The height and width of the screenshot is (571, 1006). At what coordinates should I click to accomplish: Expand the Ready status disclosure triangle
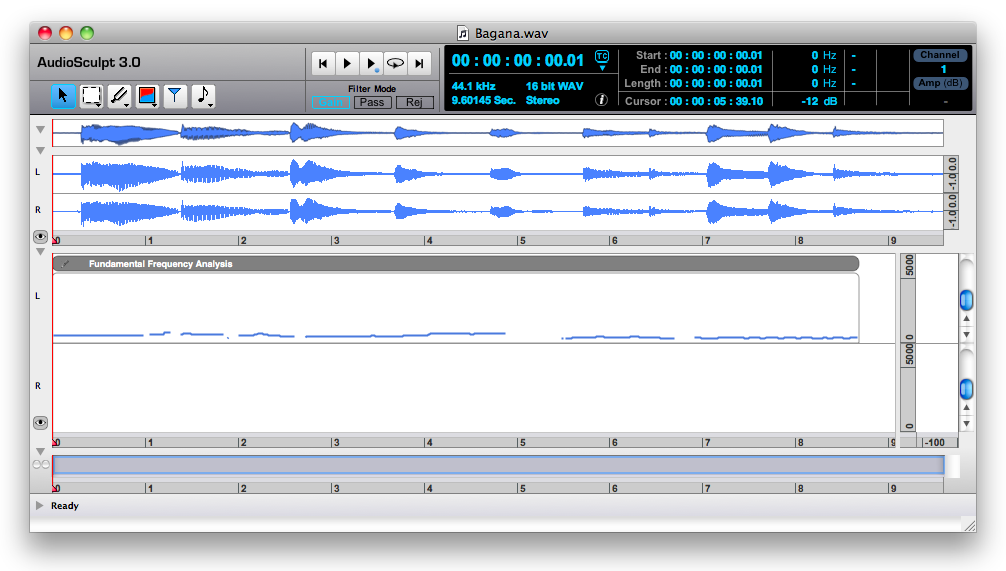click(x=40, y=506)
